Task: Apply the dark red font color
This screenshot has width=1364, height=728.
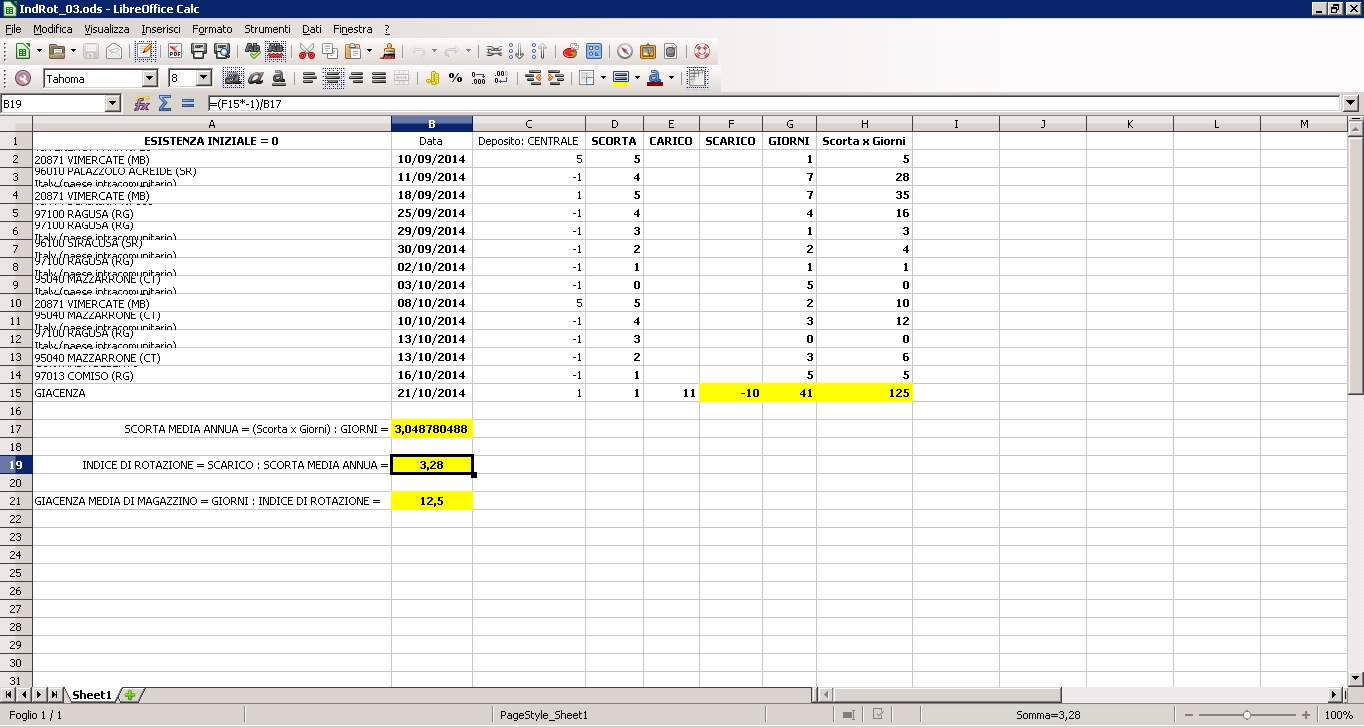Action: [x=655, y=78]
